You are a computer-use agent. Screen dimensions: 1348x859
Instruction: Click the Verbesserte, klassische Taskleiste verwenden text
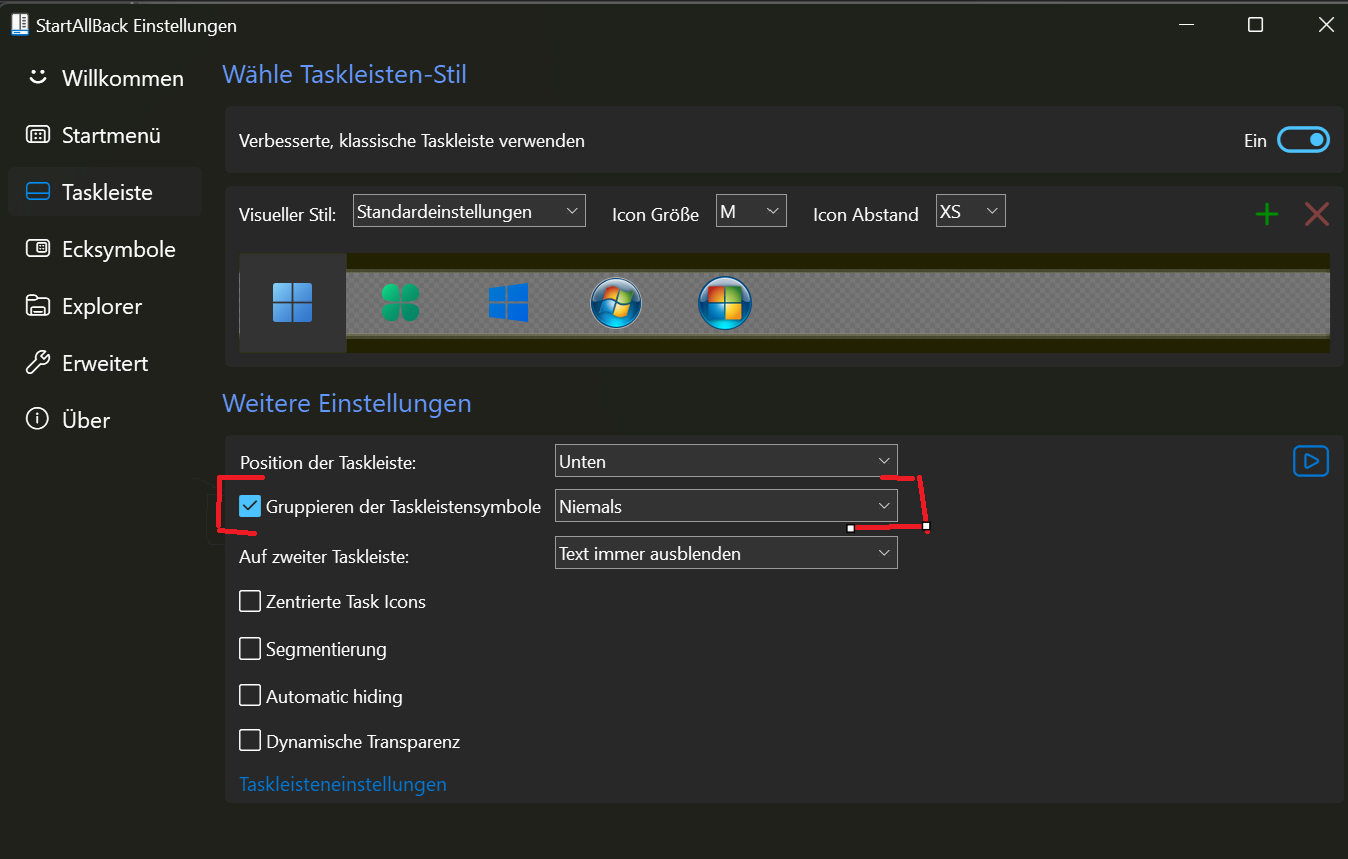(412, 141)
